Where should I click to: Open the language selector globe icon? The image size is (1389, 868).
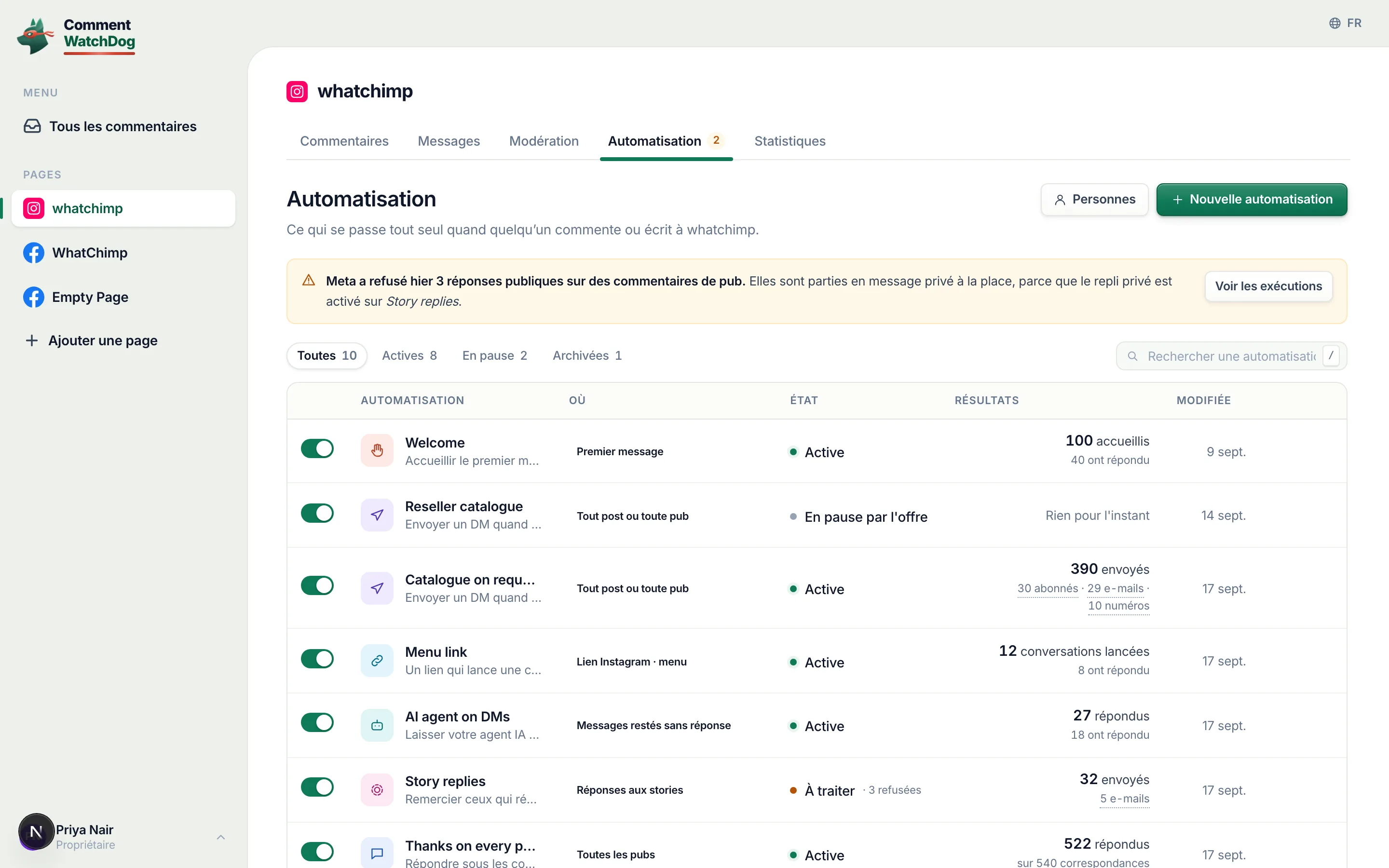(x=1335, y=23)
